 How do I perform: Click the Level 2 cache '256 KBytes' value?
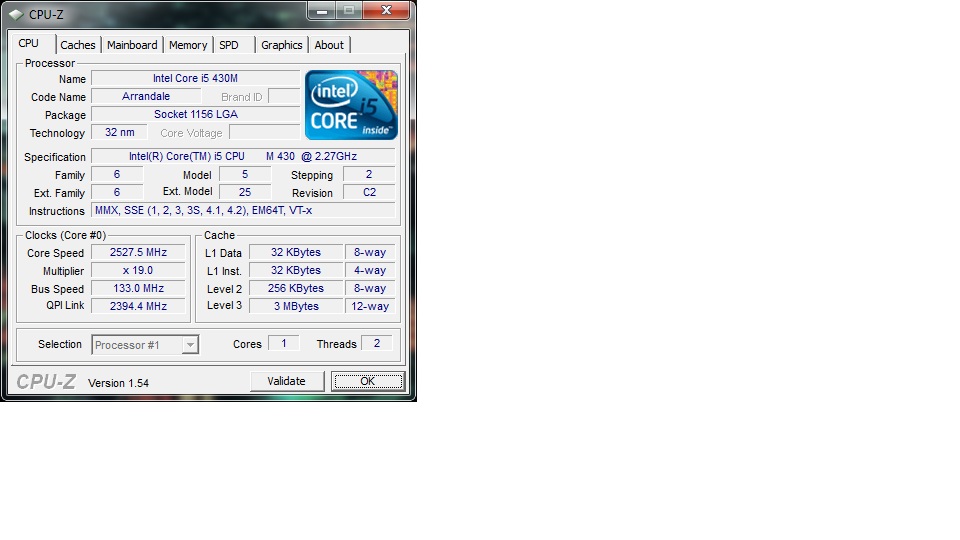296,288
